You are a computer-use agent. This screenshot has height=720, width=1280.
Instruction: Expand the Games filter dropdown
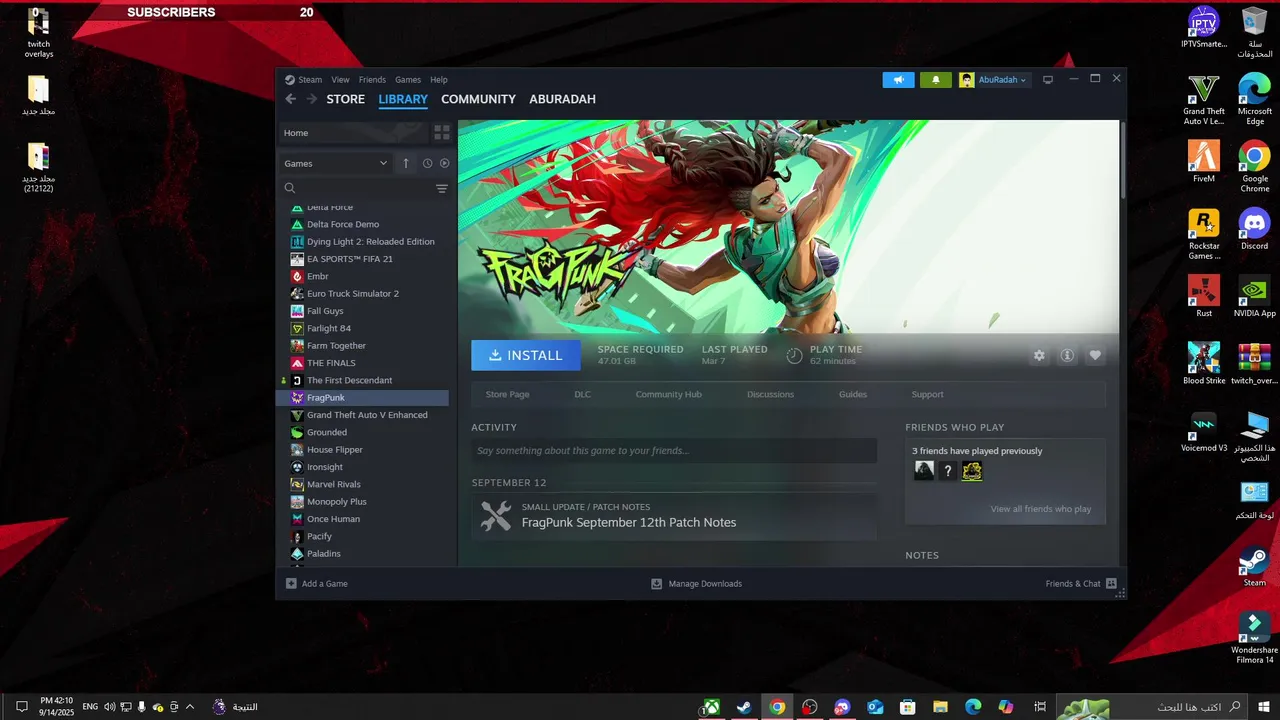[x=335, y=163]
